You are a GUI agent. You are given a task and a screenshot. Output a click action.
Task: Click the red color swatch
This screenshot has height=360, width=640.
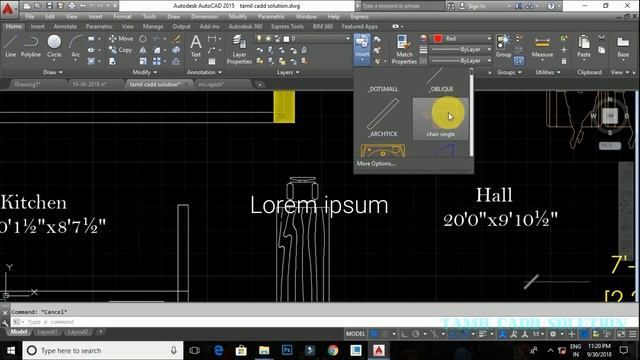[438, 38]
